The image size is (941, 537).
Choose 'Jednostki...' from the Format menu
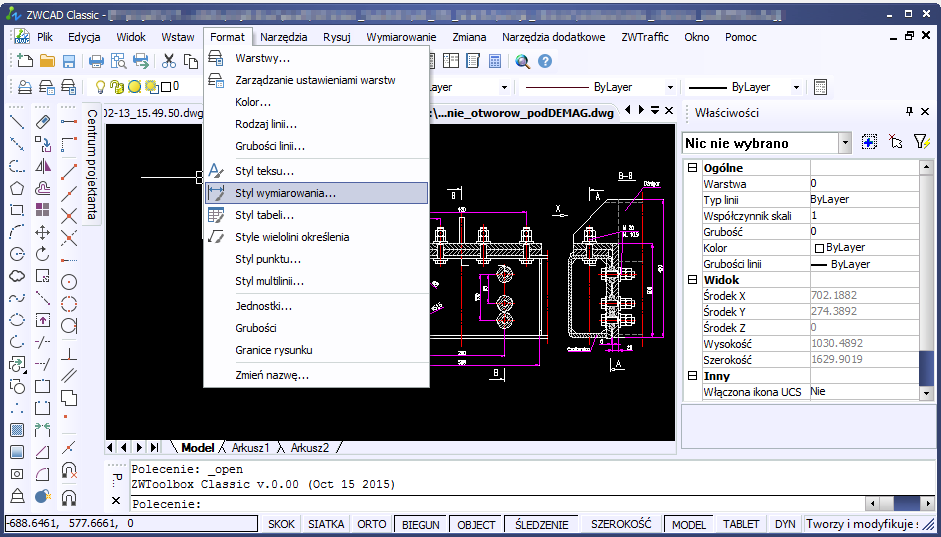[316, 306]
